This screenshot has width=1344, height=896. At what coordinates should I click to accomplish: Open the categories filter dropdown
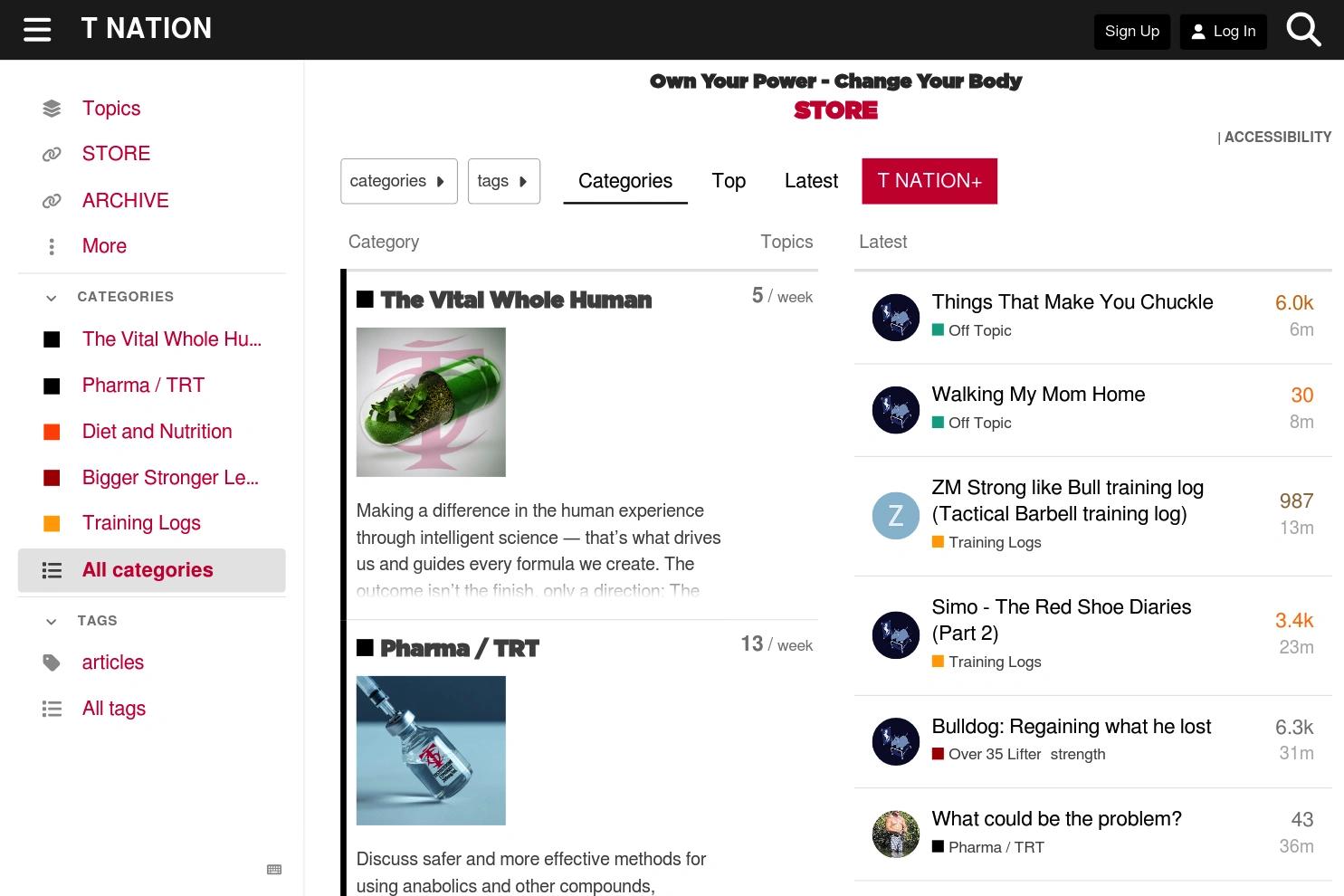399,181
